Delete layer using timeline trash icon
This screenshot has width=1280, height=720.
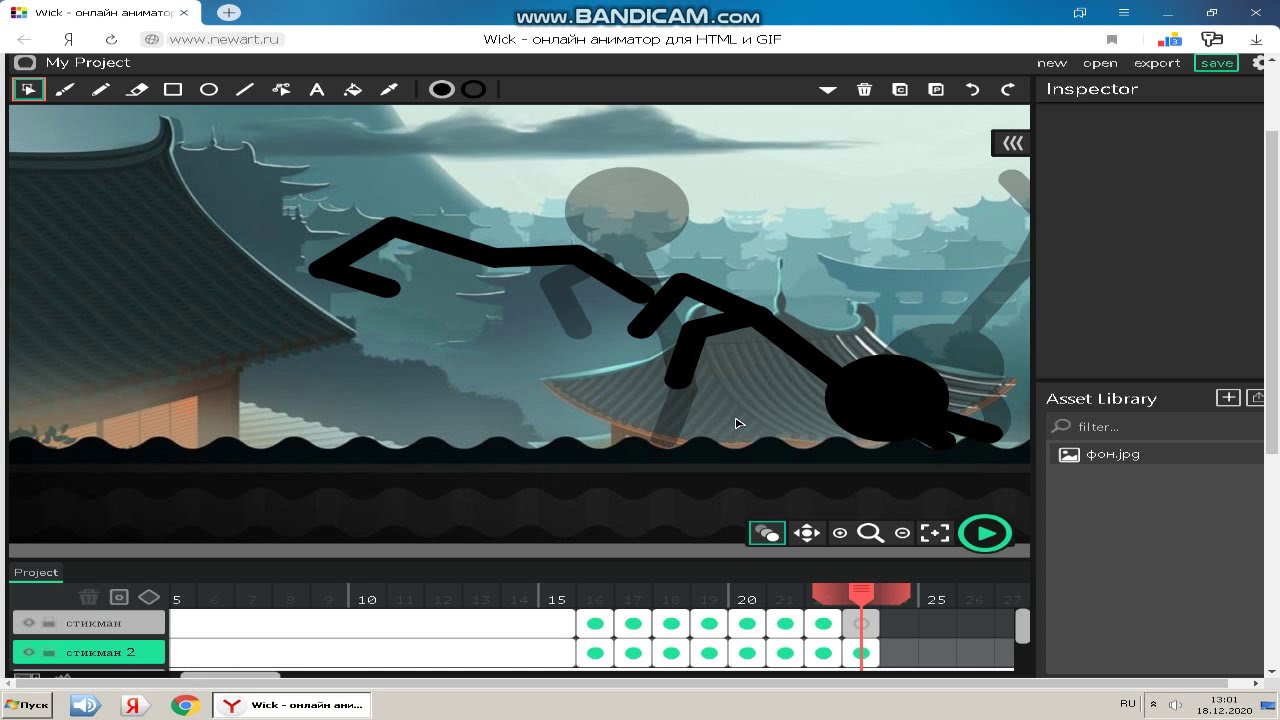pos(89,597)
